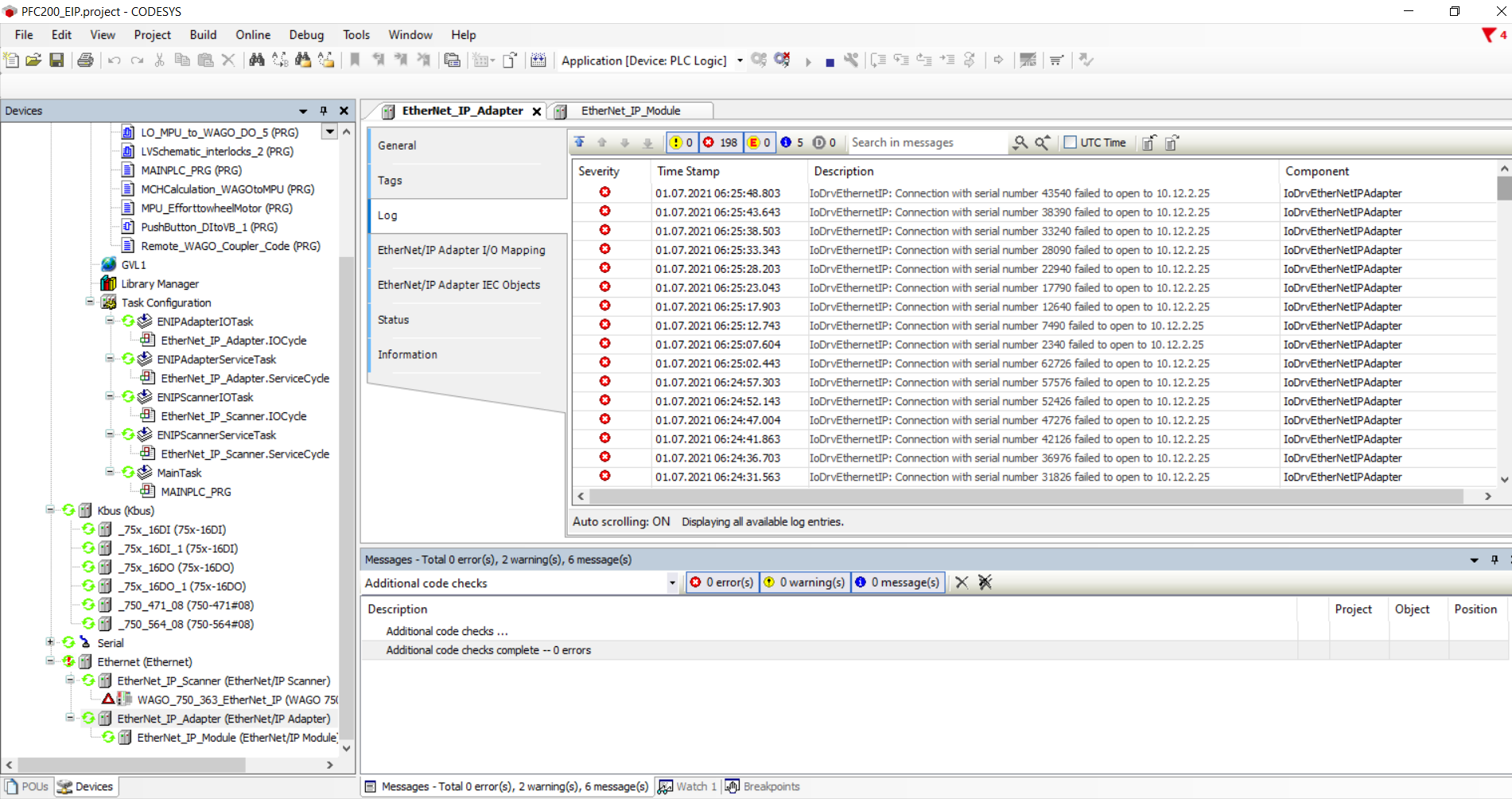Screen dimensions: 1512x799
Task: Open the Additional code checks dropdown
Action: click(x=672, y=583)
